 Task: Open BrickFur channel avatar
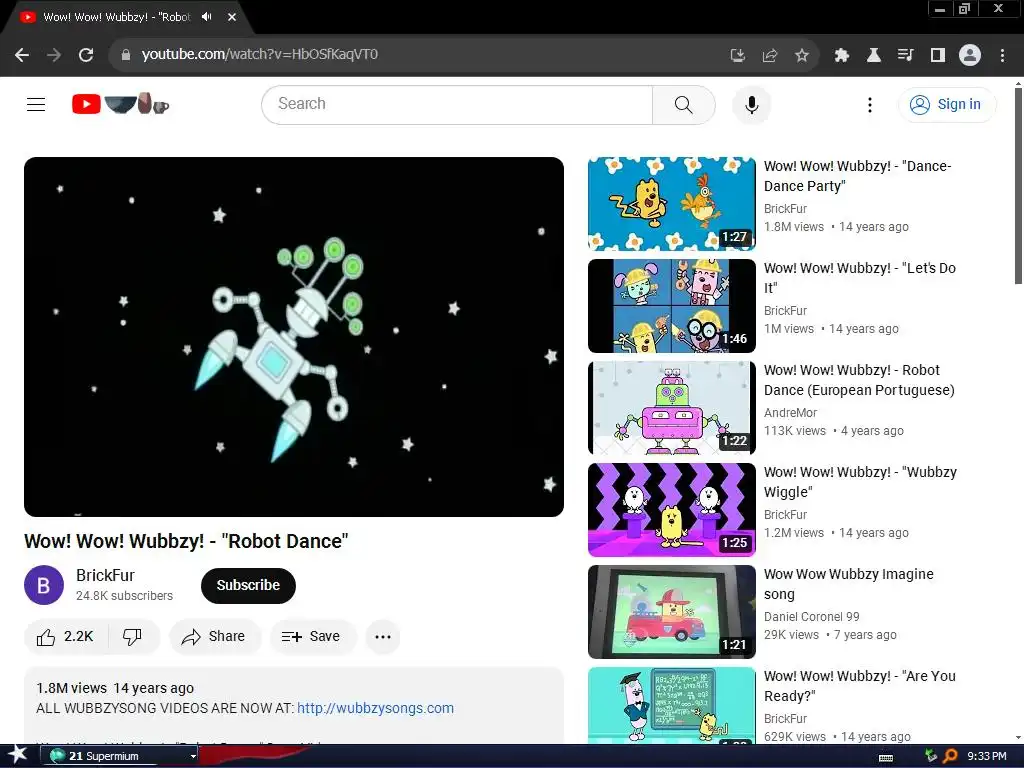(x=44, y=585)
